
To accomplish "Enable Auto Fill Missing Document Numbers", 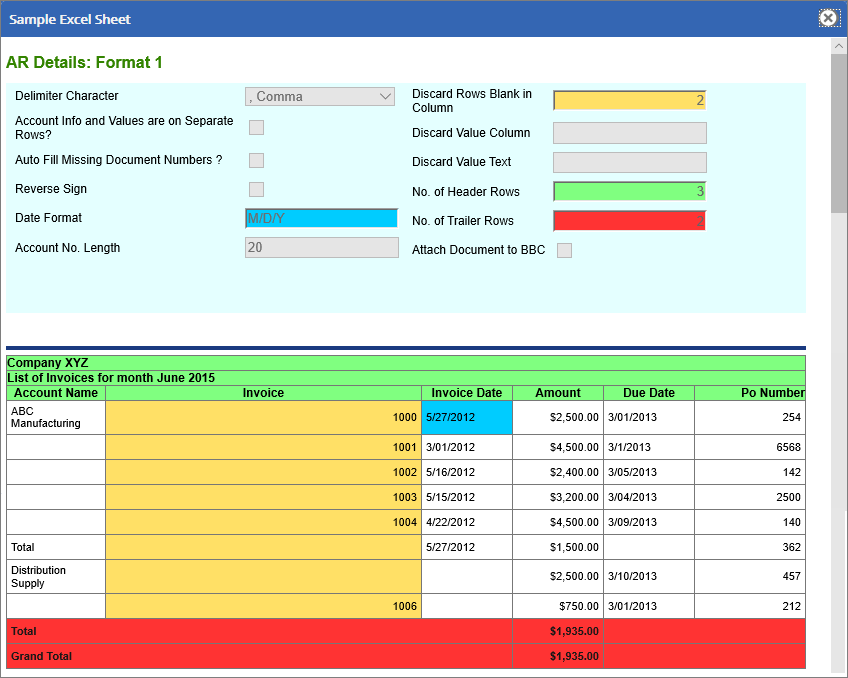I will coord(257,160).
